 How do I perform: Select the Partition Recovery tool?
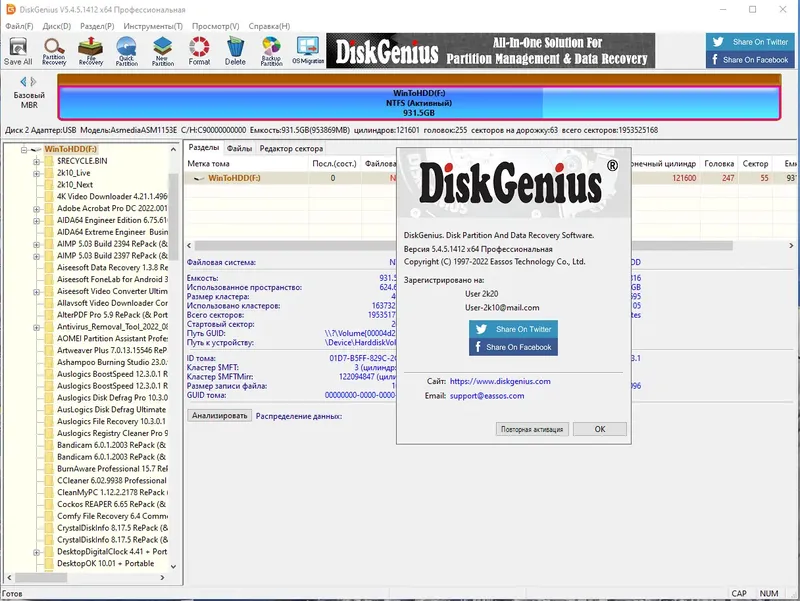(54, 51)
